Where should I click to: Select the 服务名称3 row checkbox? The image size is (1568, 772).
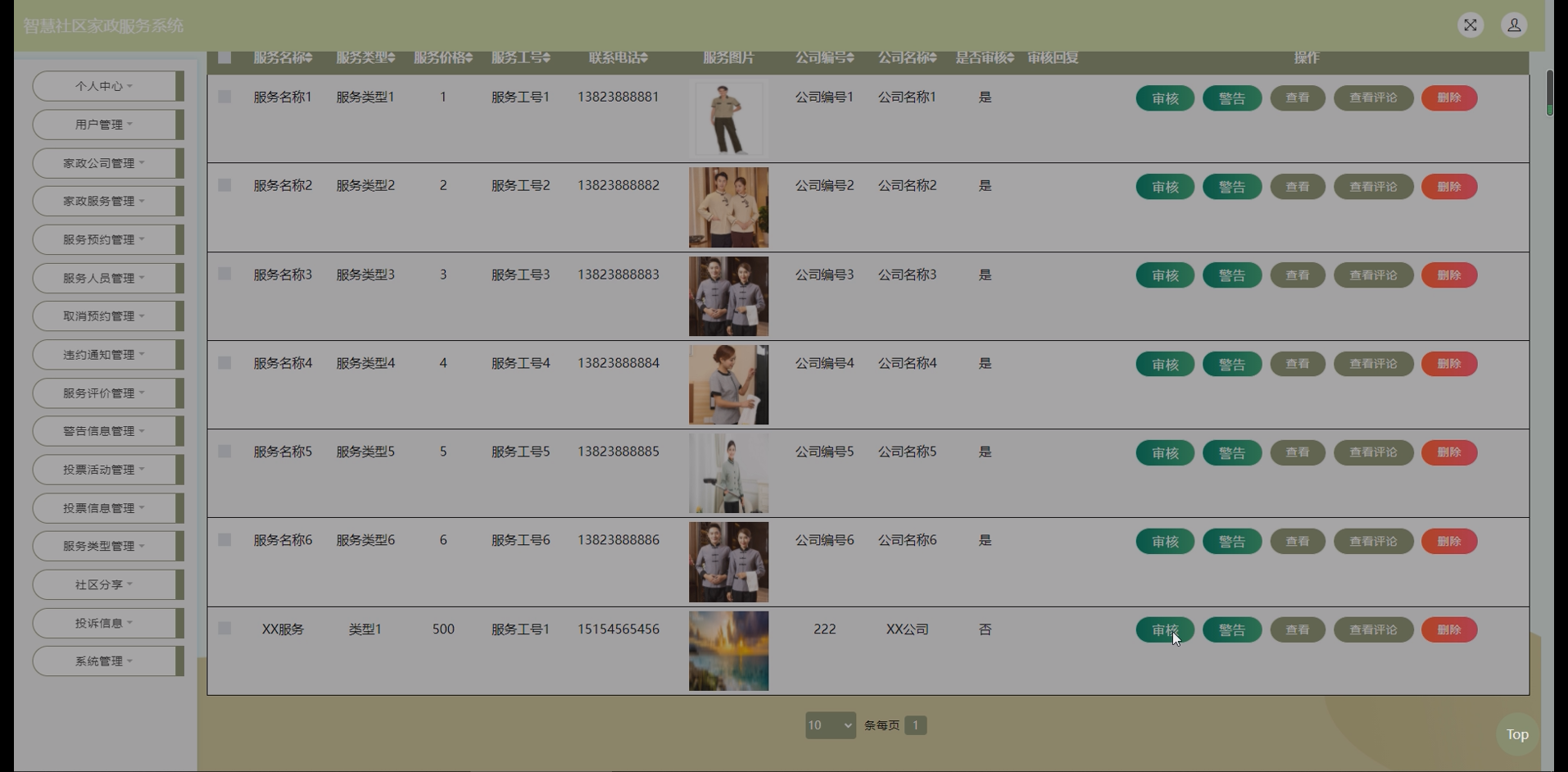(x=224, y=274)
